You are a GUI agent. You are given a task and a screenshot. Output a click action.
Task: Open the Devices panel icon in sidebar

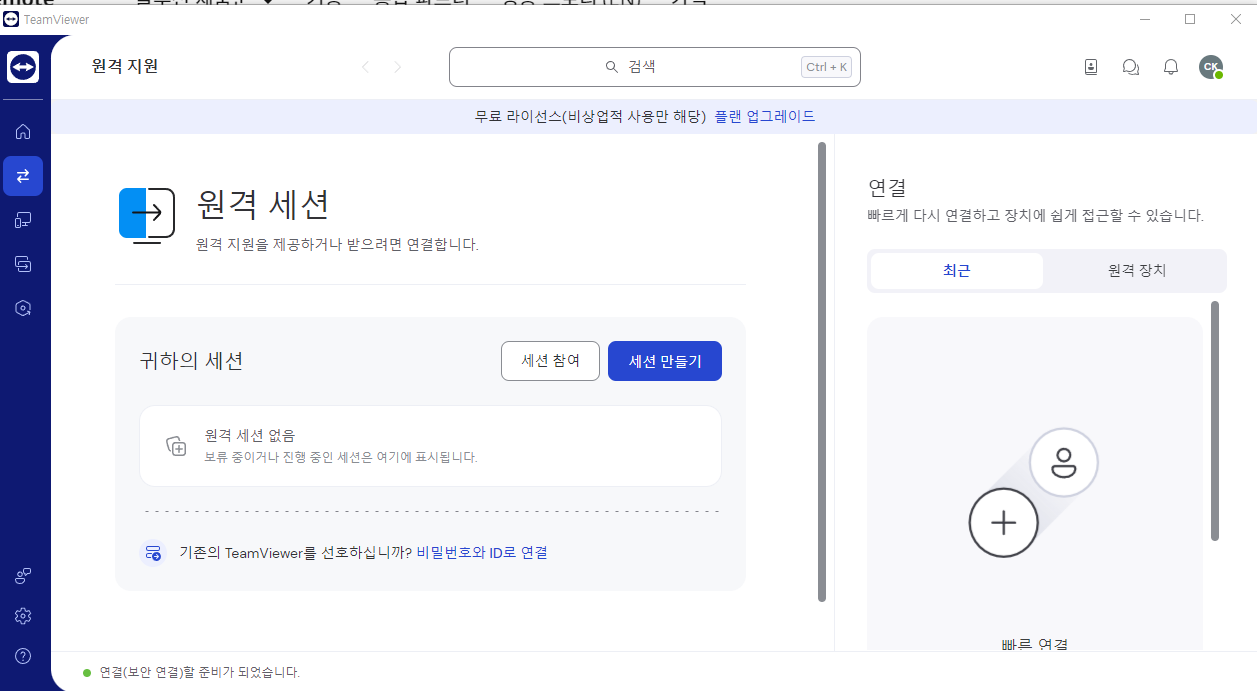point(22,219)
